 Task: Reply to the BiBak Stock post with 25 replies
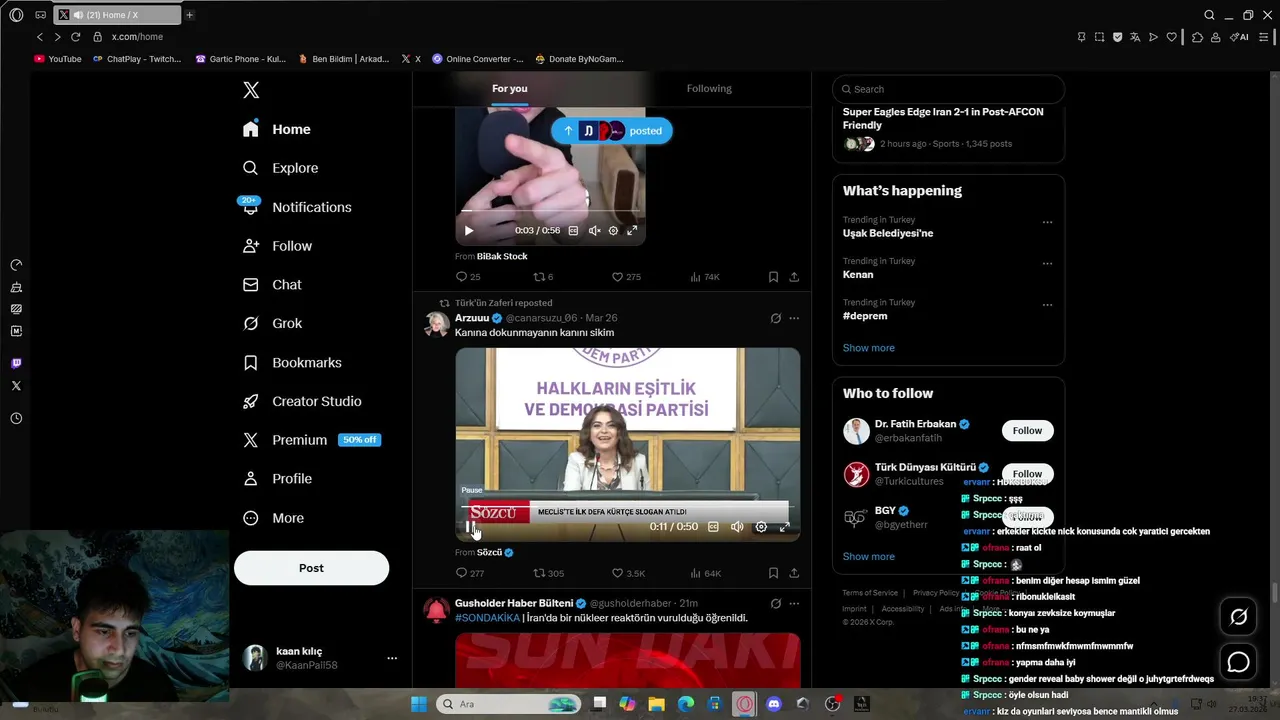point(468,277)
